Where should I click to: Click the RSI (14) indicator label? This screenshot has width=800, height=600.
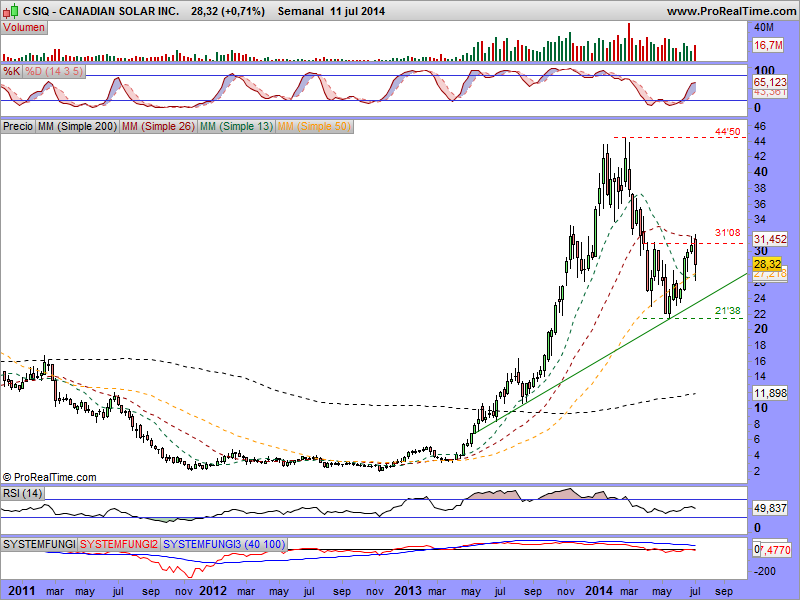coord(22,493)
